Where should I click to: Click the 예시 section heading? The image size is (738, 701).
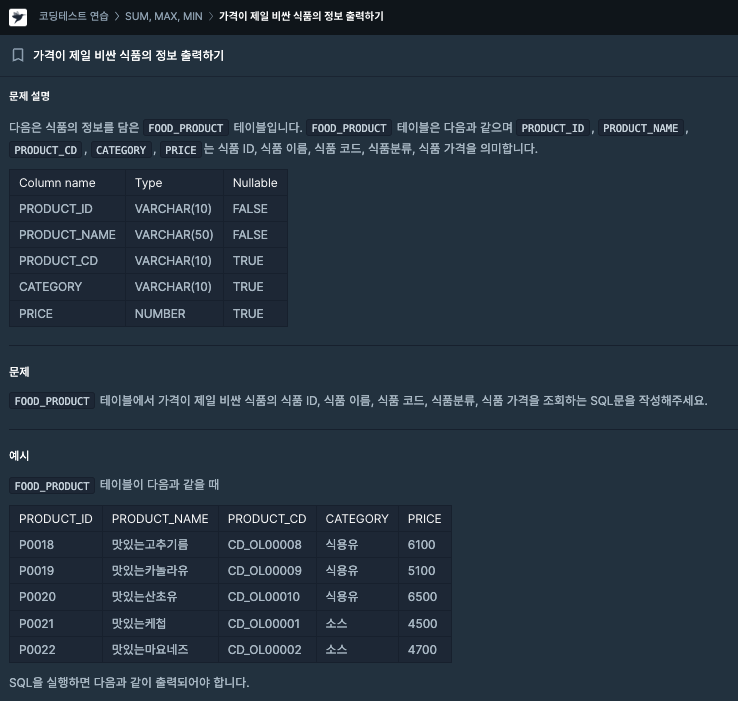pos(19,456)
